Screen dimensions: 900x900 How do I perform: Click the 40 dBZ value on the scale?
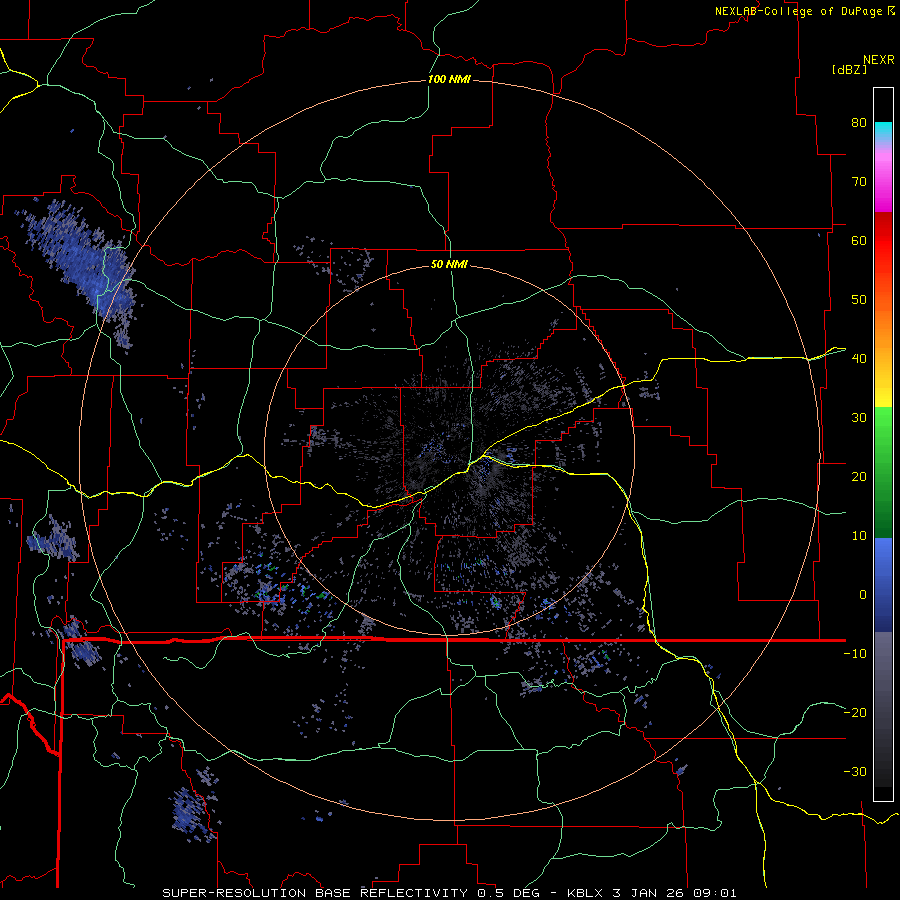click(x=859, y=359)
